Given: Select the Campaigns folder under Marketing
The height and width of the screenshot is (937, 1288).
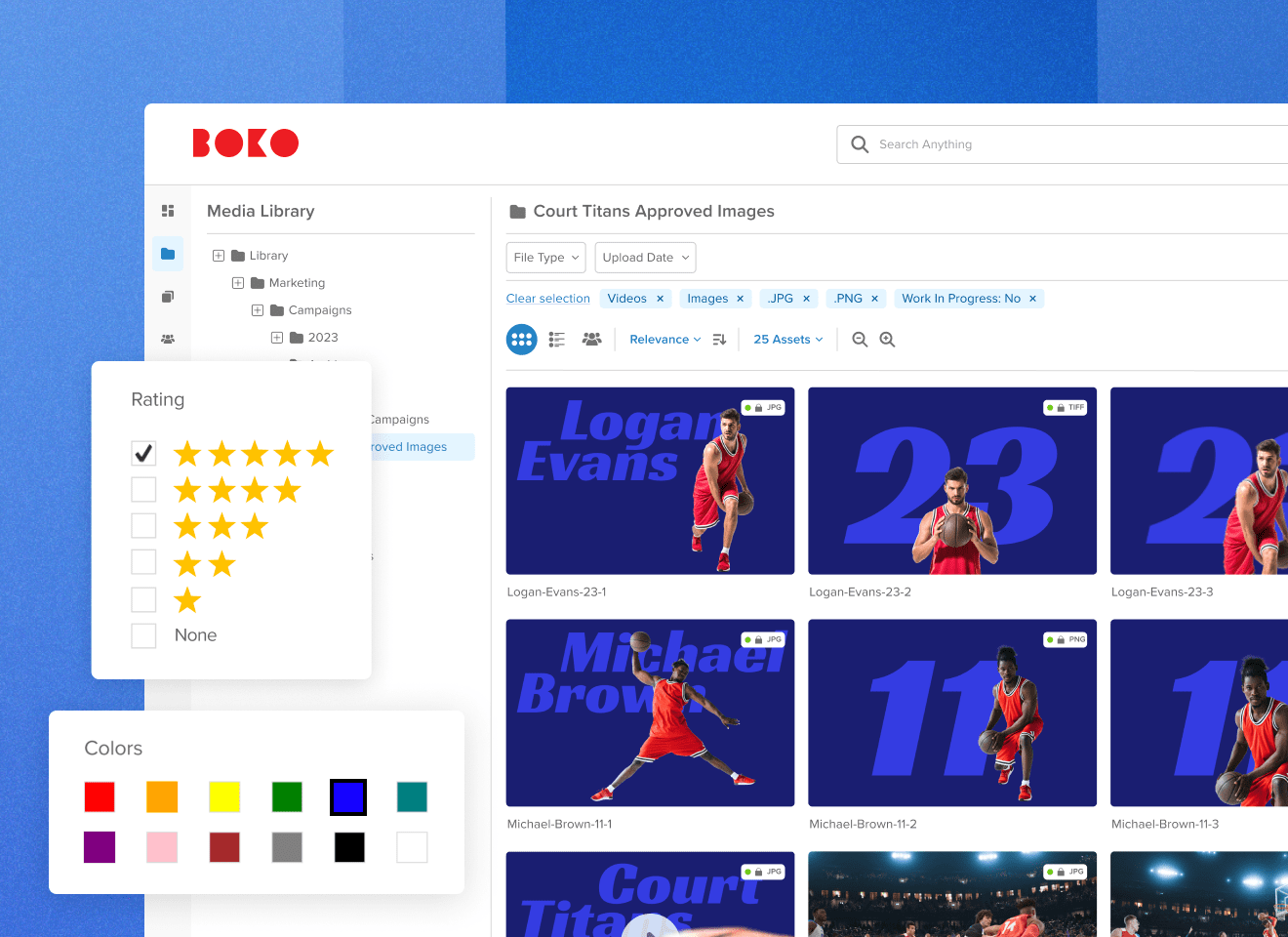Looking at the screenshot, I should [x=310, y=310].
